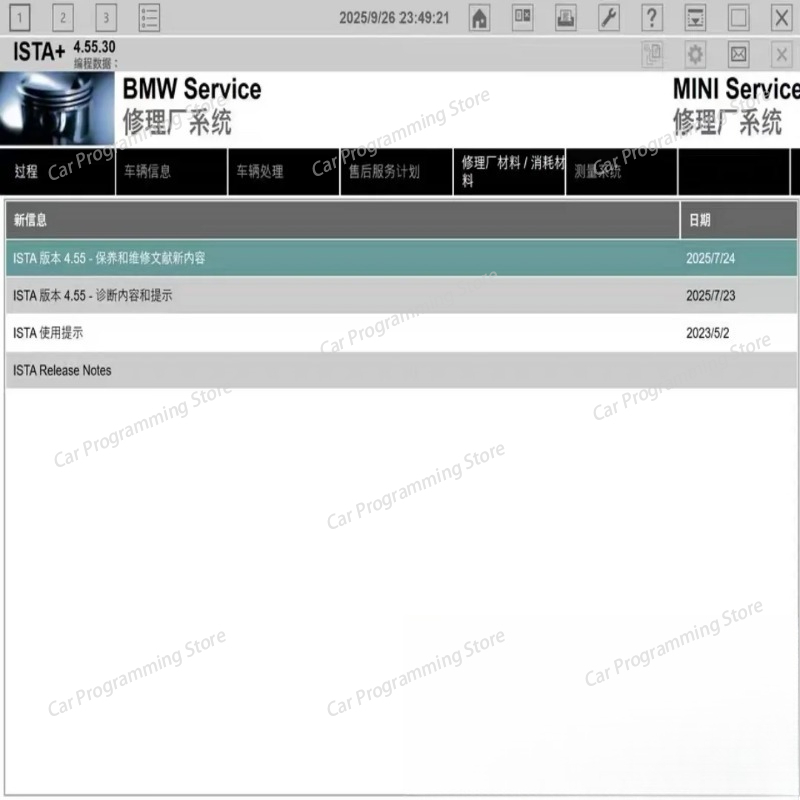Click the minimize-to-tray arrow icon
The image size is (800, 800).
(x=695, y=18)
